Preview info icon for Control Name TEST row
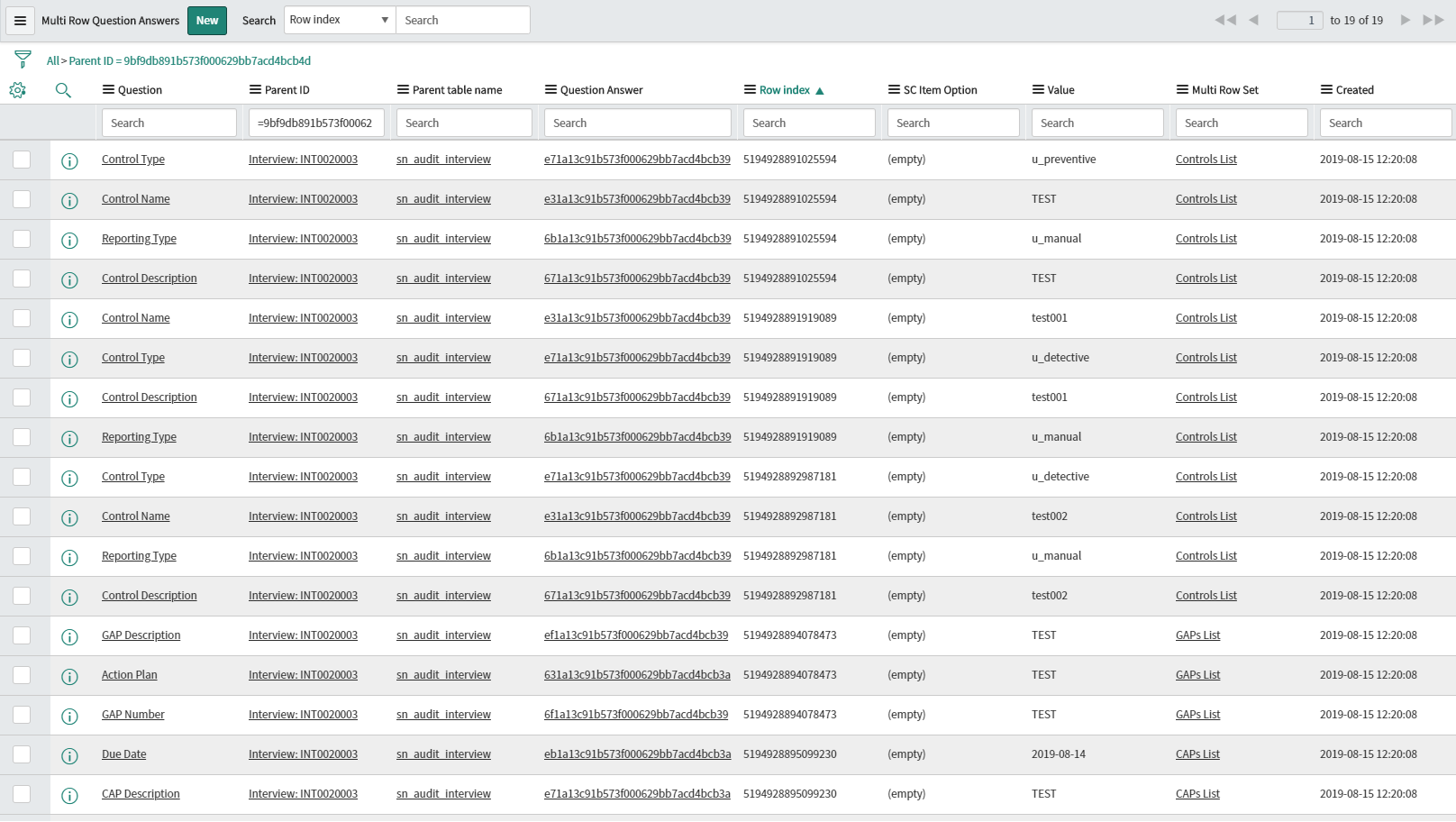The height and width of the screenshot is (822, 1456). (x=69, y=201)
